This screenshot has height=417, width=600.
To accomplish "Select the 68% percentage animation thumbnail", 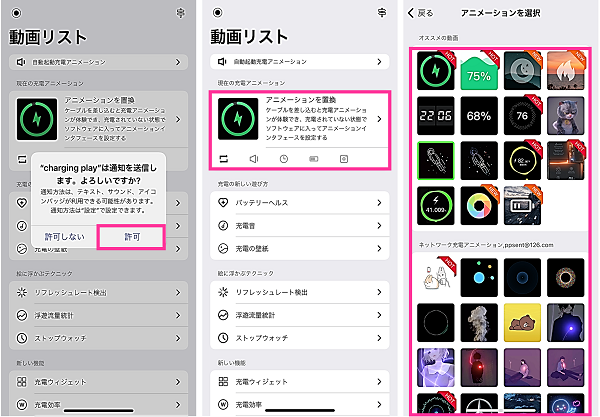I will [x=479, y=116].
